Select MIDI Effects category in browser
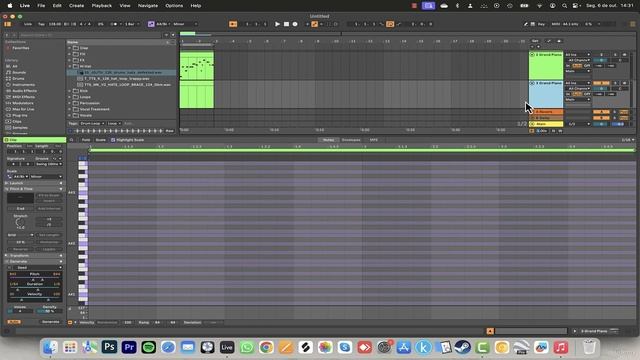640x360 pixels. [x=23, y=97]
